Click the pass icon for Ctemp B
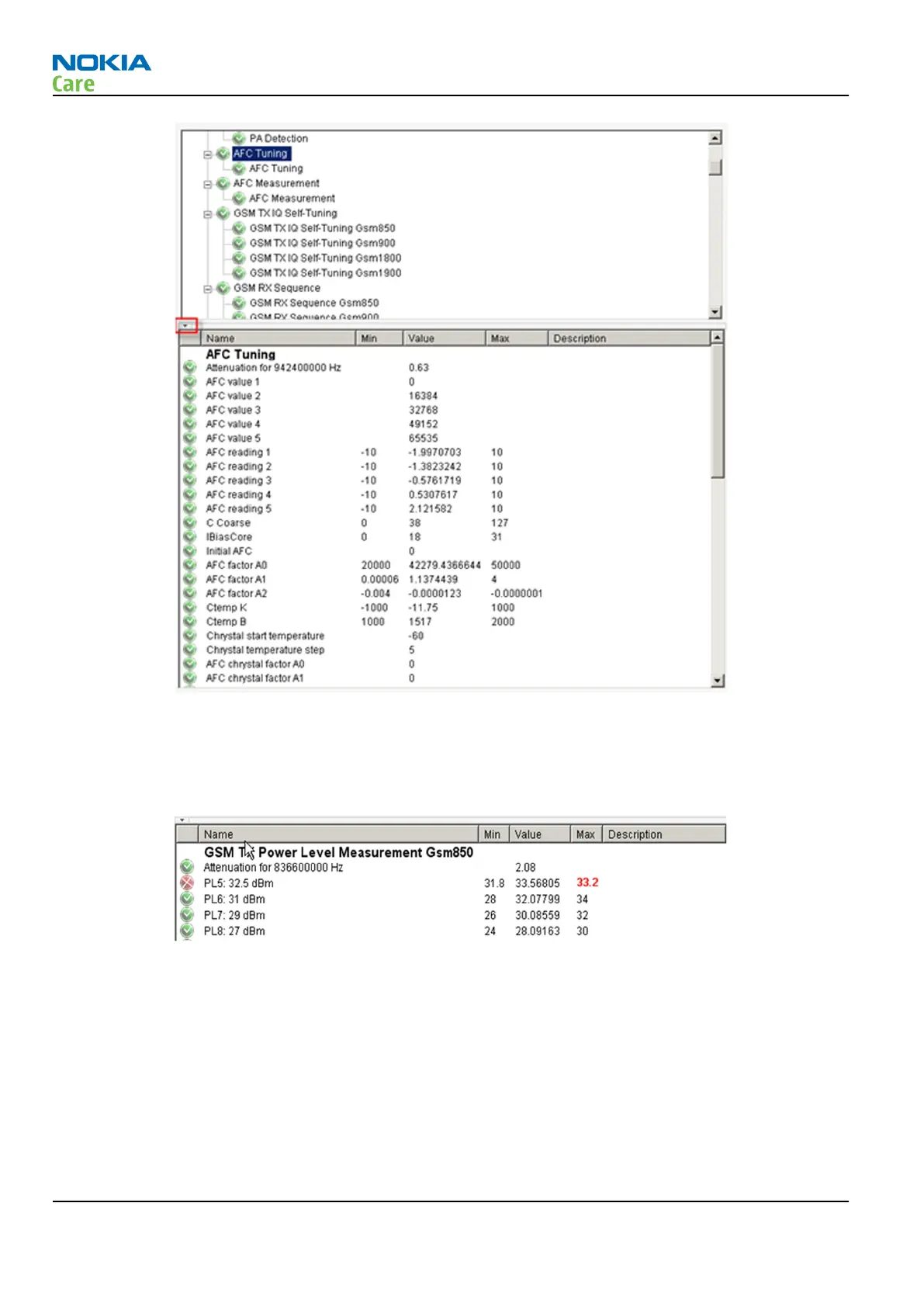The height and width of the screenshot is (1307, 924). tap(189, 622)
